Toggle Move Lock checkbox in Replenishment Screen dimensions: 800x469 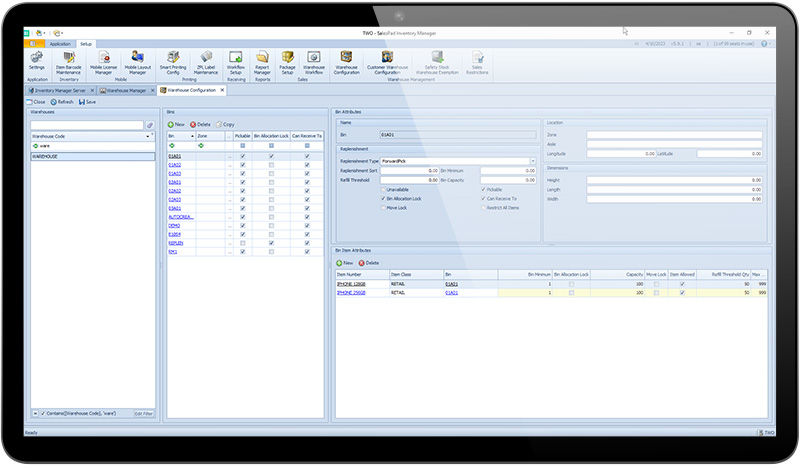pos(383,208)
